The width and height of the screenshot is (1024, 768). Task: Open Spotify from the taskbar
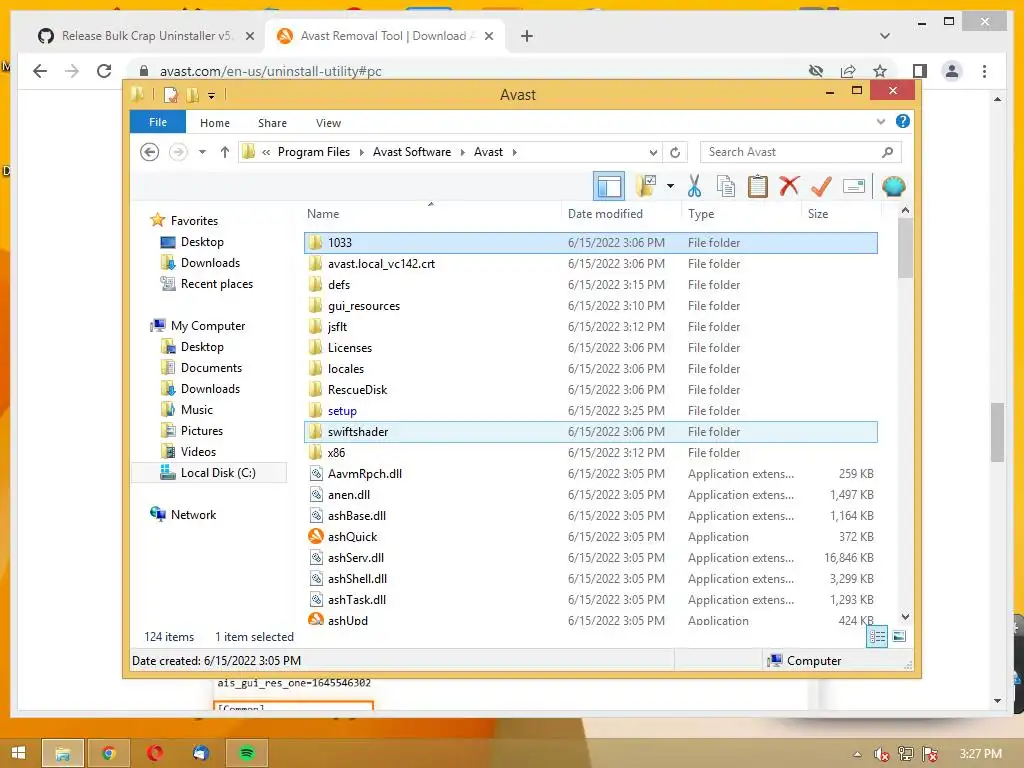[x=247, y=753]
